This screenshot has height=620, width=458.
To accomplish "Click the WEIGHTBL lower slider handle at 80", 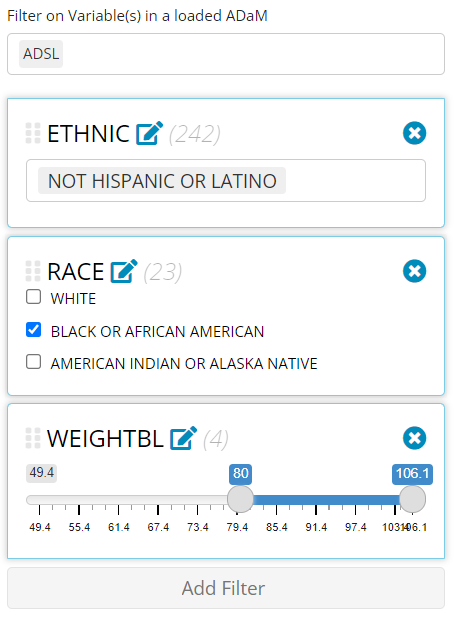I will click(x=240, y=499).
